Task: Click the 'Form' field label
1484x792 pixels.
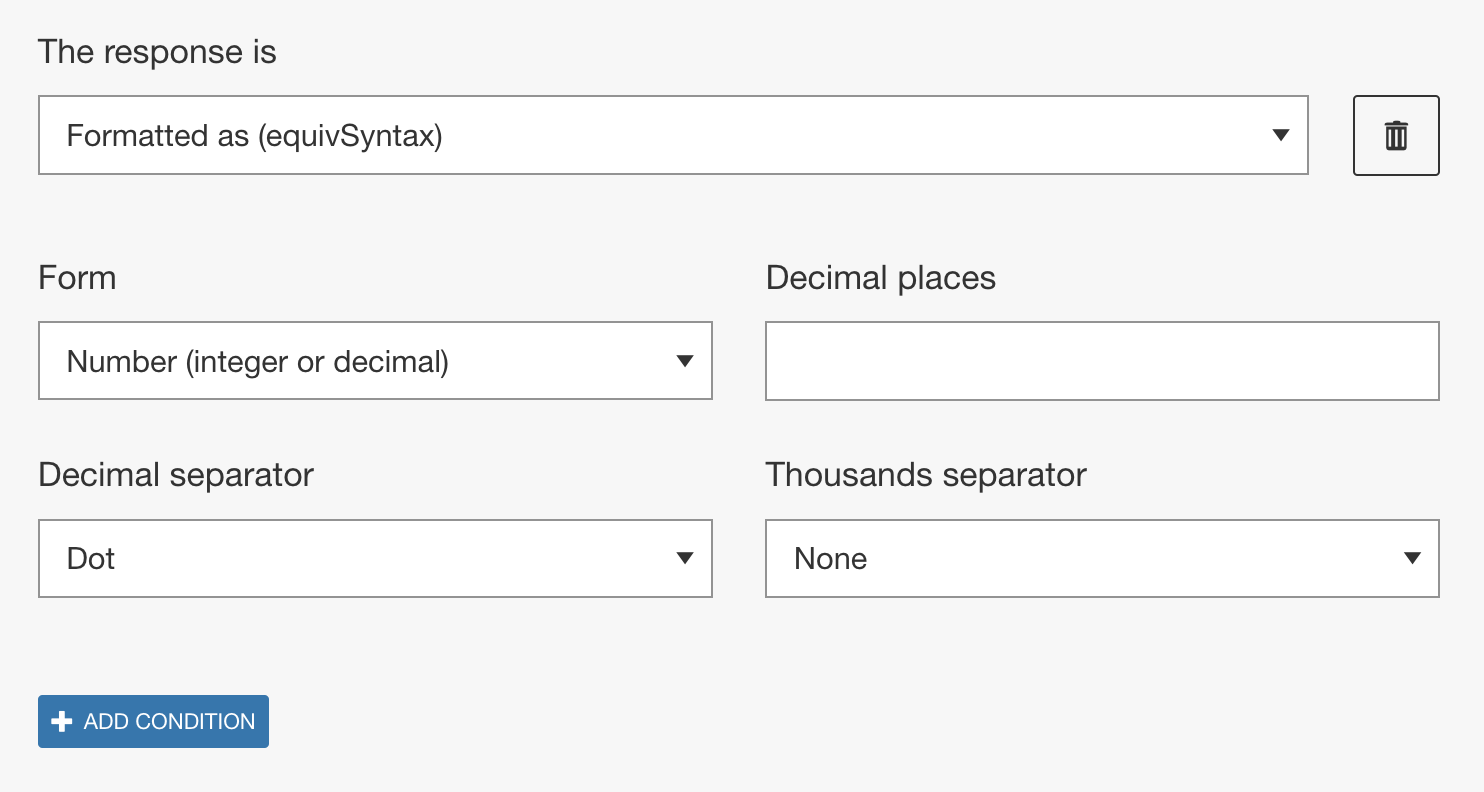Action: [77, 277]
